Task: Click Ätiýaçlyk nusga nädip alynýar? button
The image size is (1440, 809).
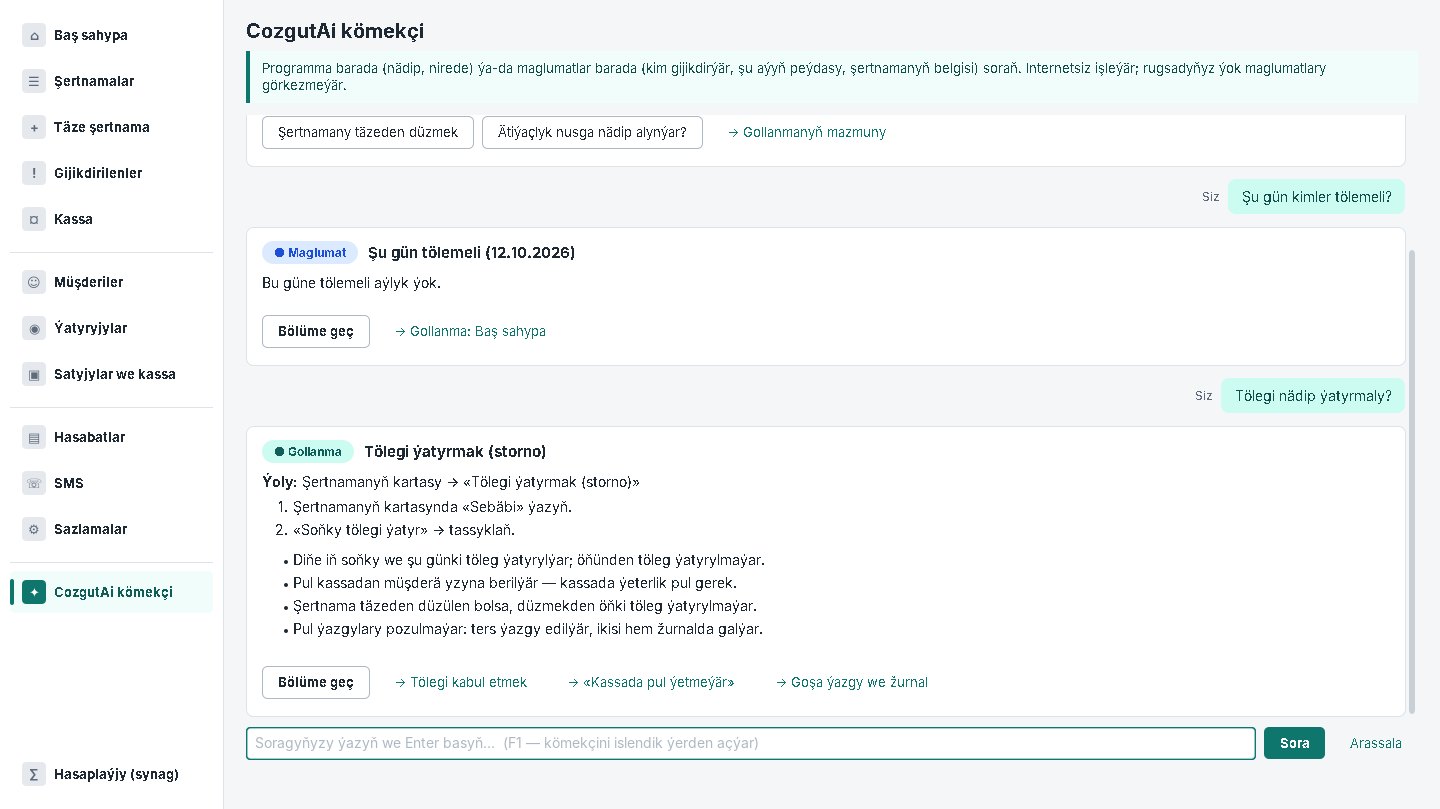Action: coord(592,132)
